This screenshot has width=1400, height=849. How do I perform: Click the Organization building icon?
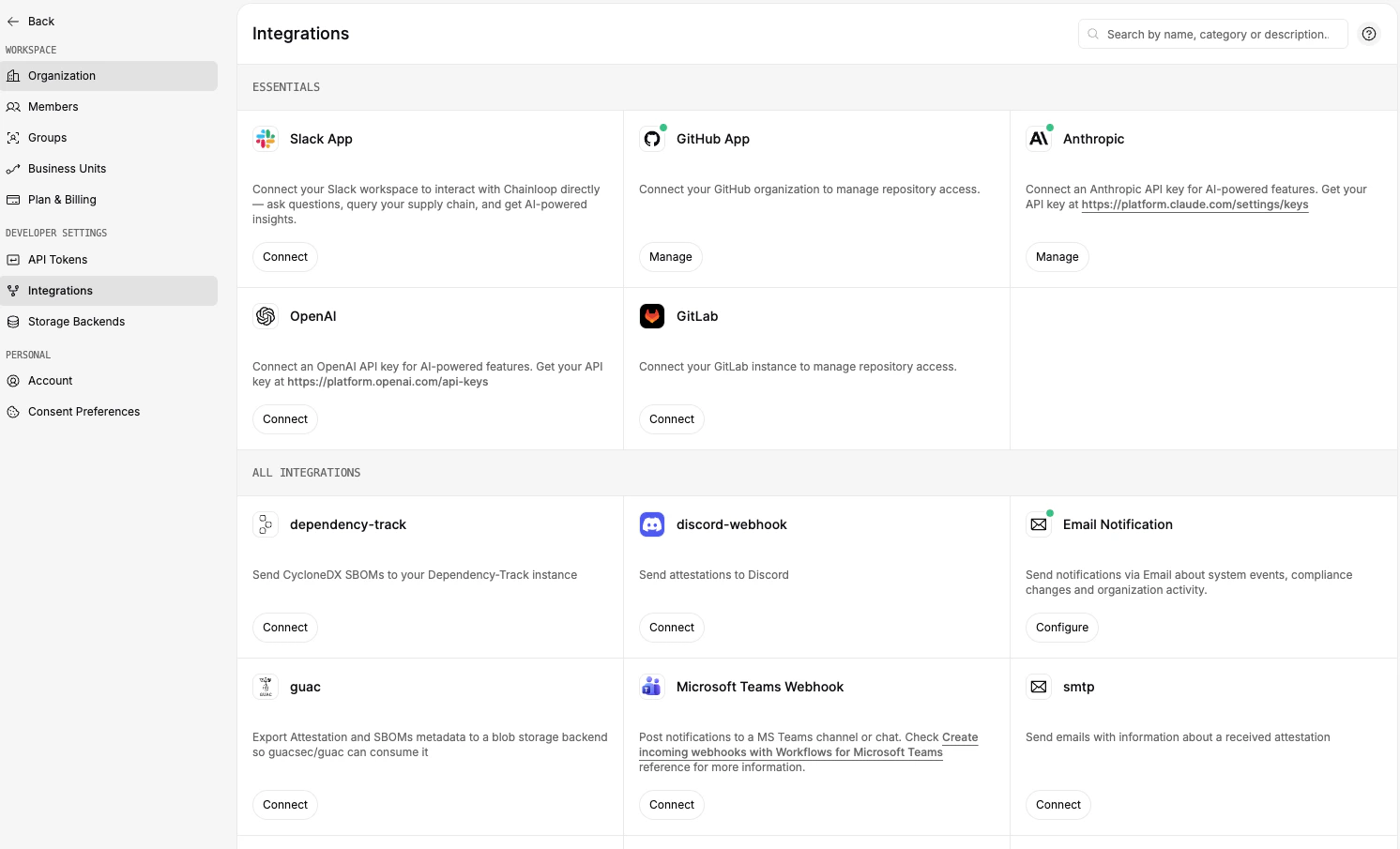[13, 76]
